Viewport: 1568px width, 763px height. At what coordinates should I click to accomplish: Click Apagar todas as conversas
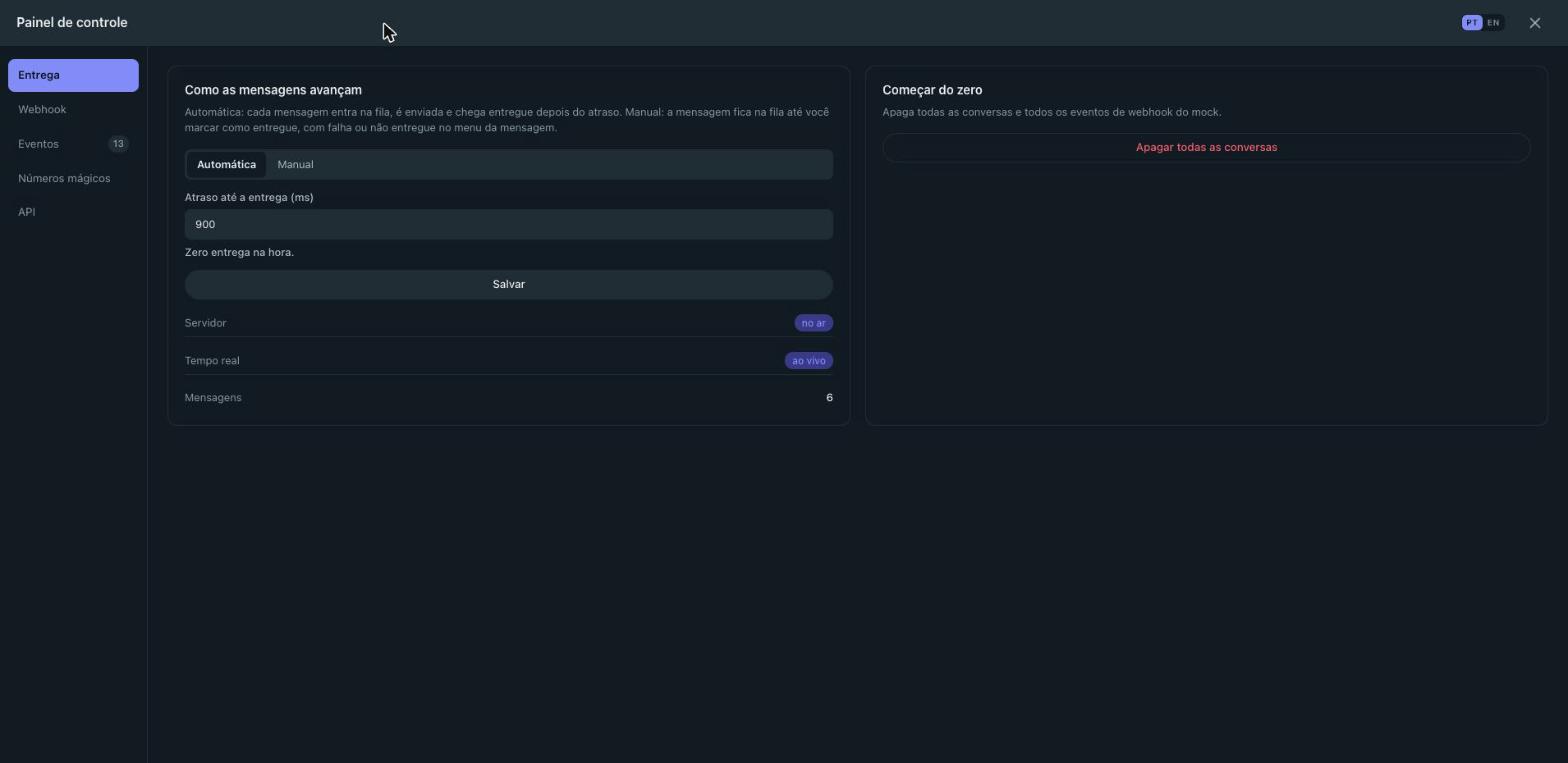pos(1206,147)
